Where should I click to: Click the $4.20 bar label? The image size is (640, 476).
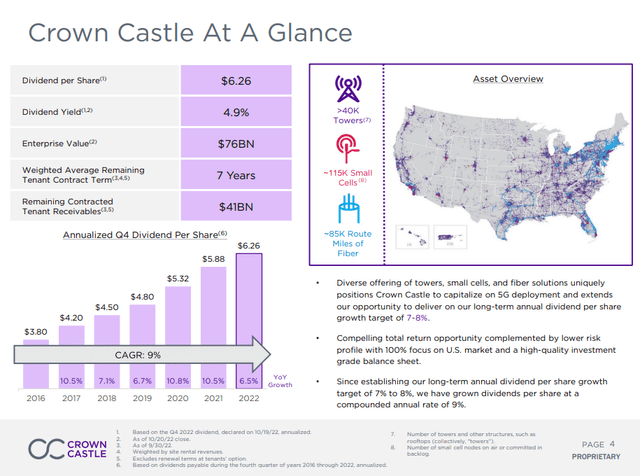[71, 318]
